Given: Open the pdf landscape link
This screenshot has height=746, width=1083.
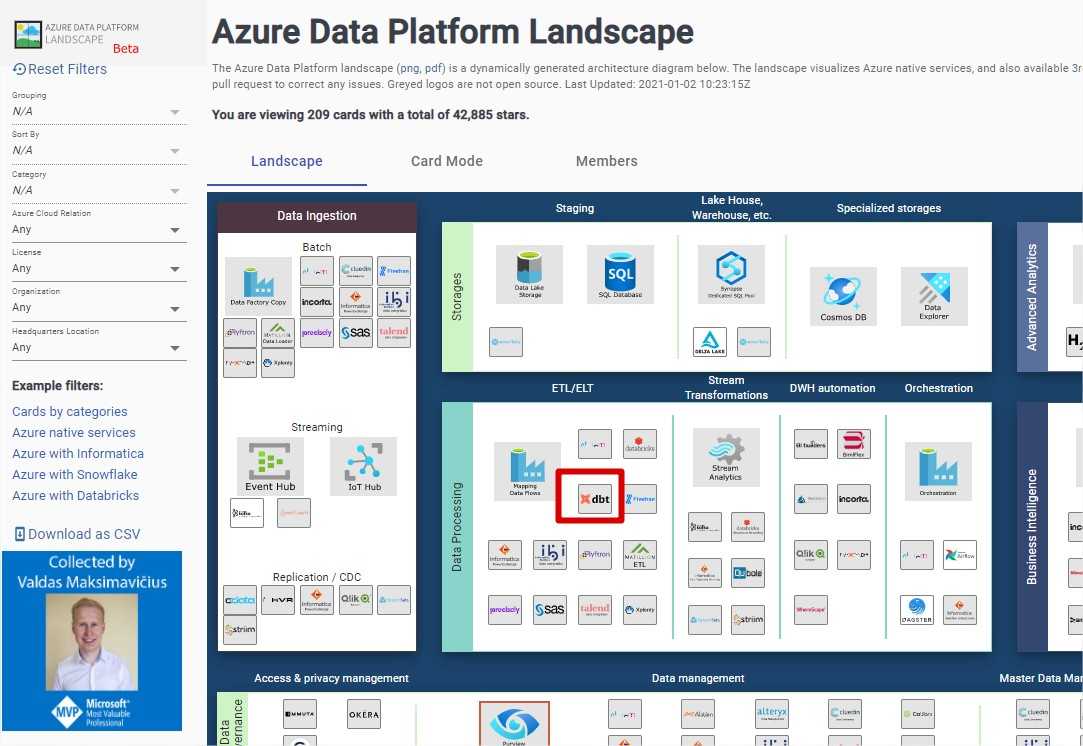Looking at the screenshot, I should tap(432, 68).
